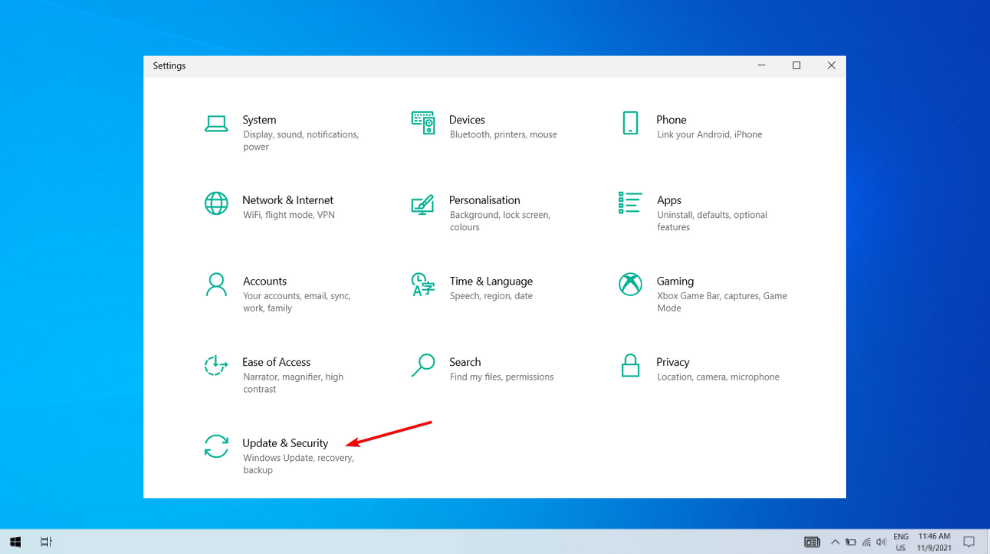This screenshot has width=990, height=554.
Task: Open the Action Center notifications icon
Action: (x=969, y=542)
